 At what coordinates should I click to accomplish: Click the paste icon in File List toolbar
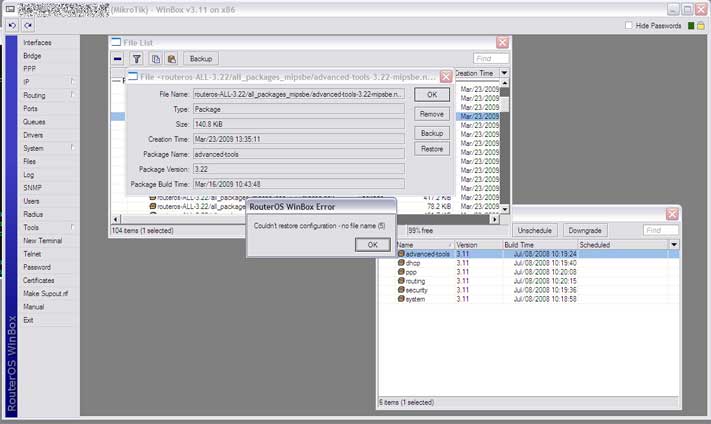click(x=172, y=59)
